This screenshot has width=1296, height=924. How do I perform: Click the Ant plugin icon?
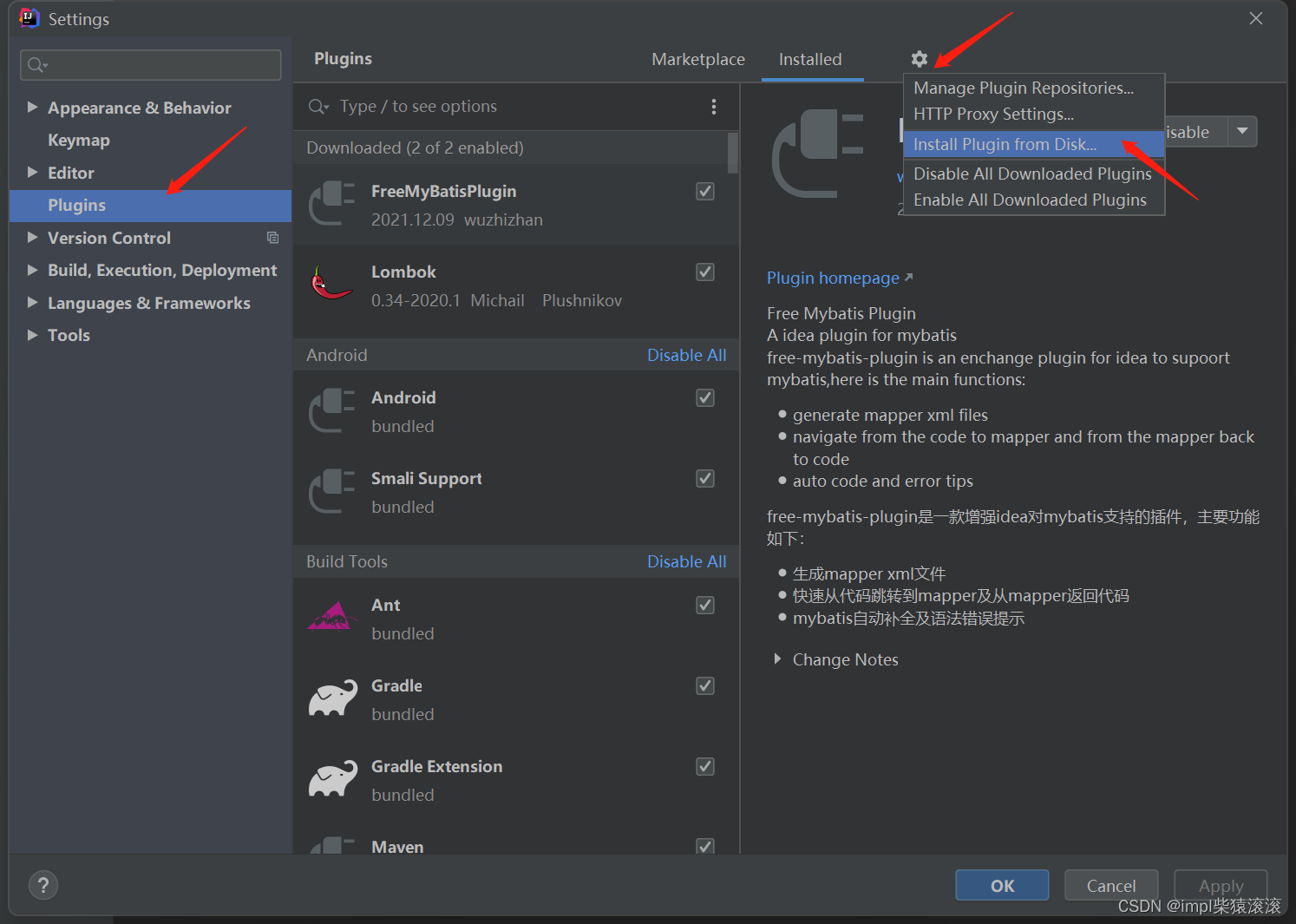(331, 617)
